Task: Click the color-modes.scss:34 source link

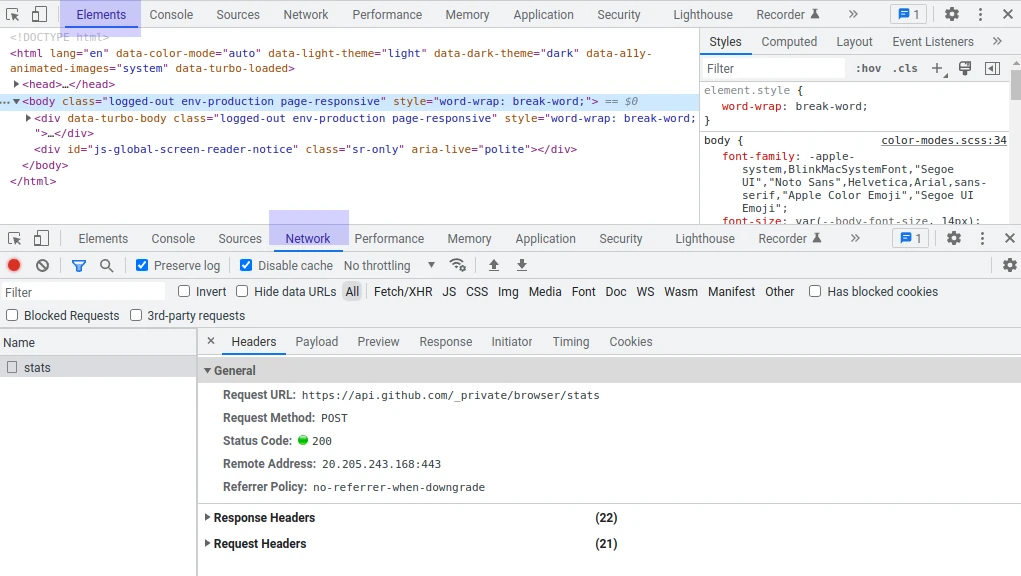Action: (943, 141)
